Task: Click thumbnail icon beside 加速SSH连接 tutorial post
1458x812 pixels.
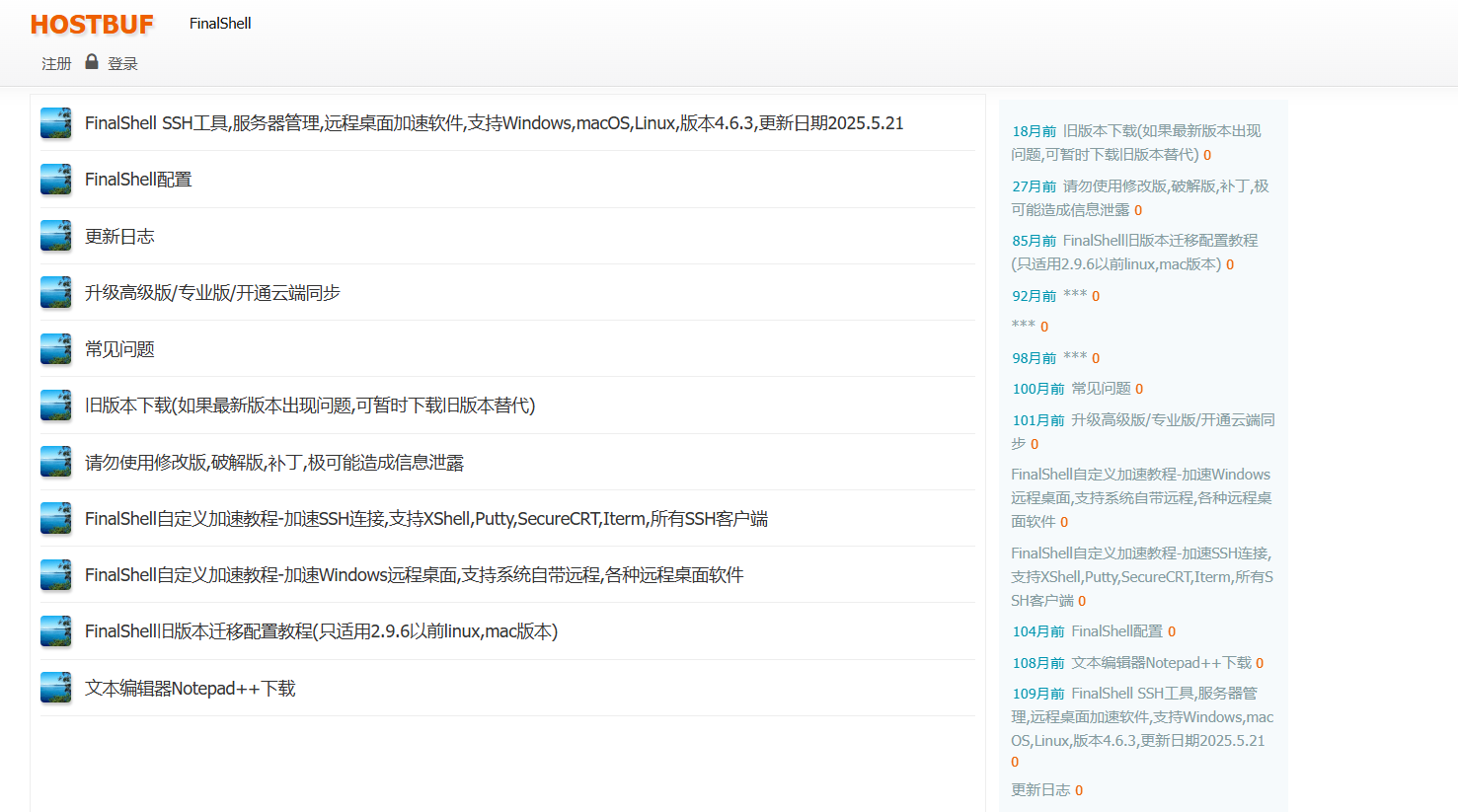Action: coord(55,518)
